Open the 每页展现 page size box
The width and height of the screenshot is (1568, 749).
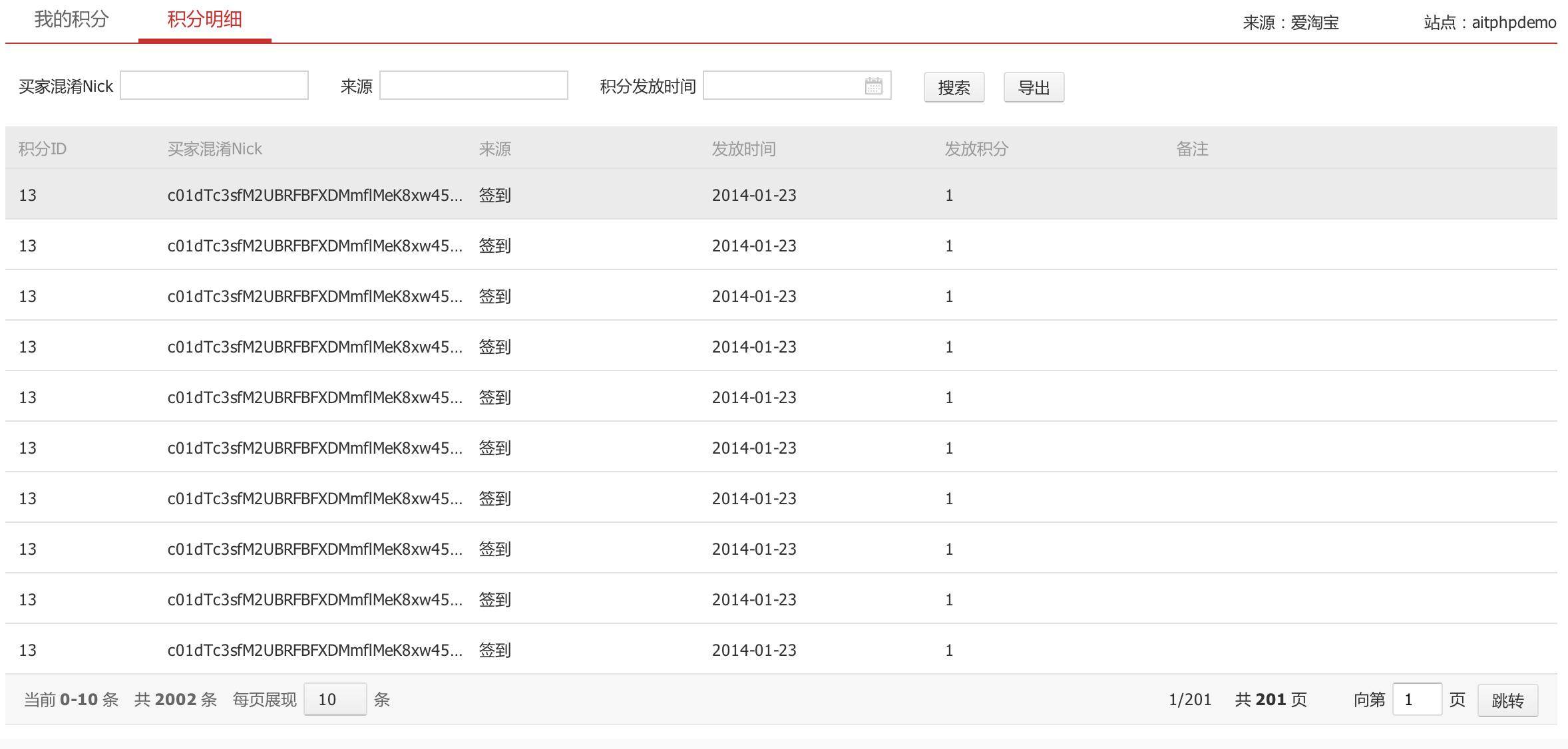click(335, 699)
